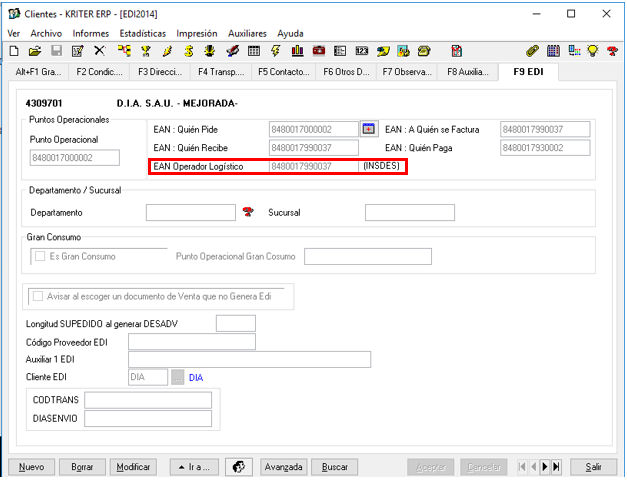Screen dimensions: 627x480
Task: Open the Ayuda menu
Action: coord(290,34)
